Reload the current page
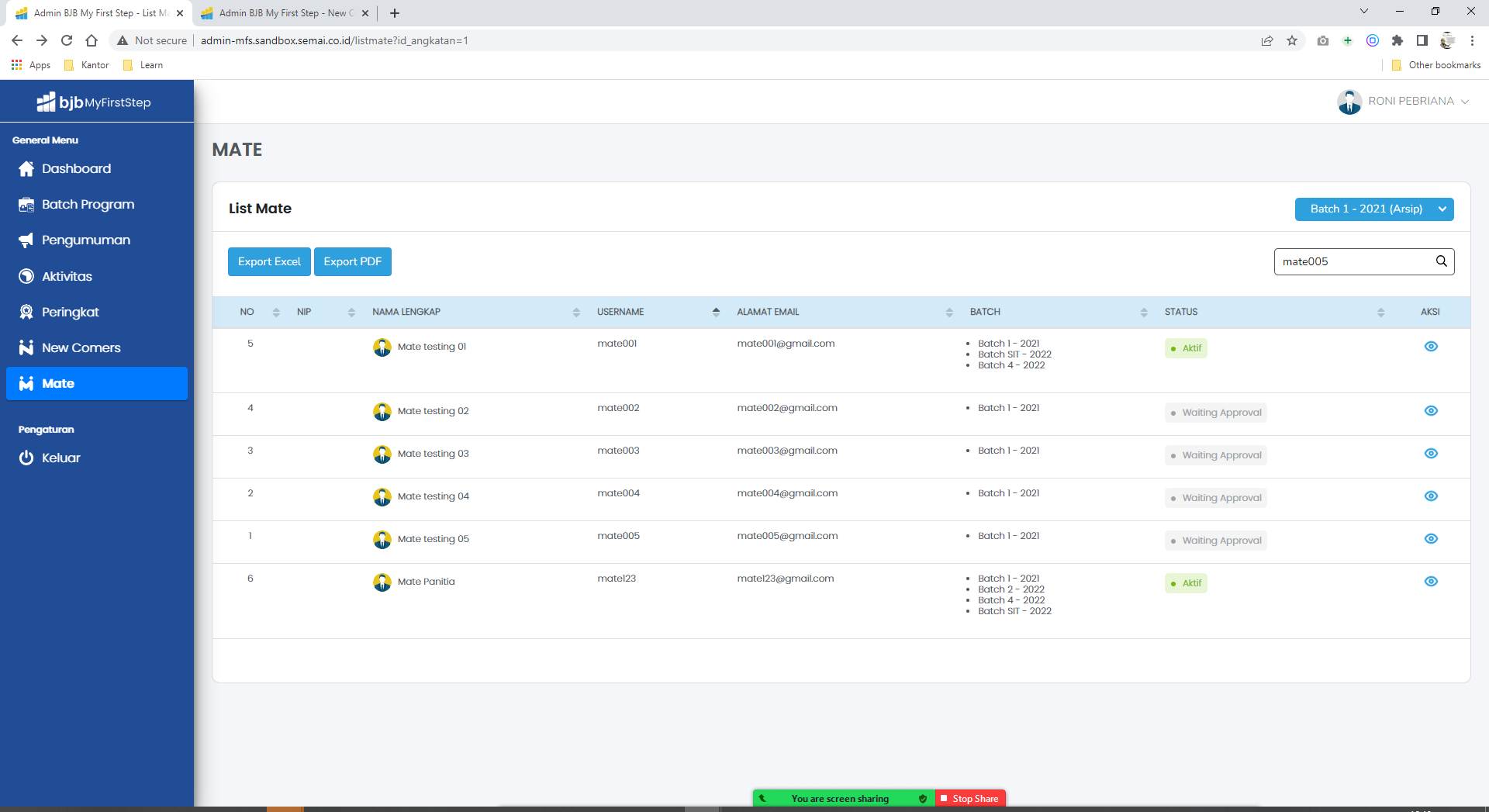The width and height of the screenshot is (1489, 812). (x=67, y=40)
